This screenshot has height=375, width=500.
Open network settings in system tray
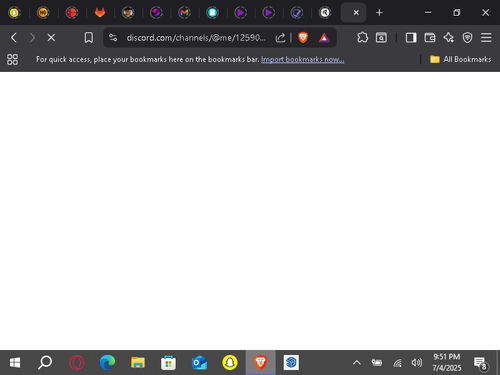(397, 363)
